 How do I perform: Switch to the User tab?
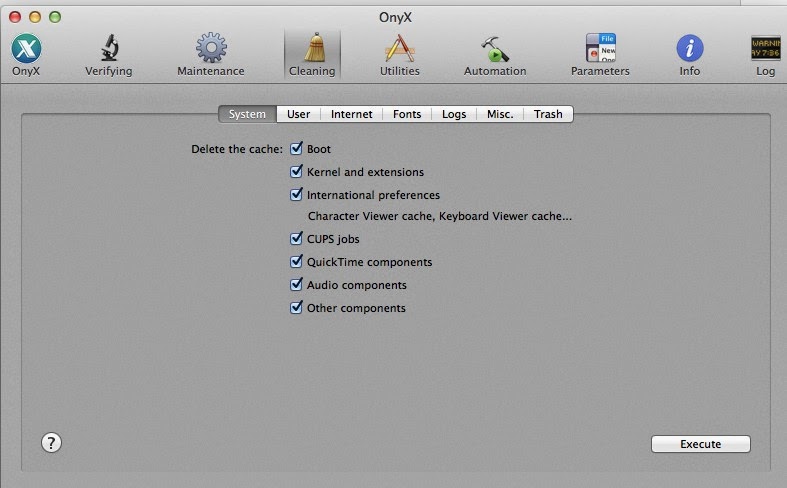(299, 114)
